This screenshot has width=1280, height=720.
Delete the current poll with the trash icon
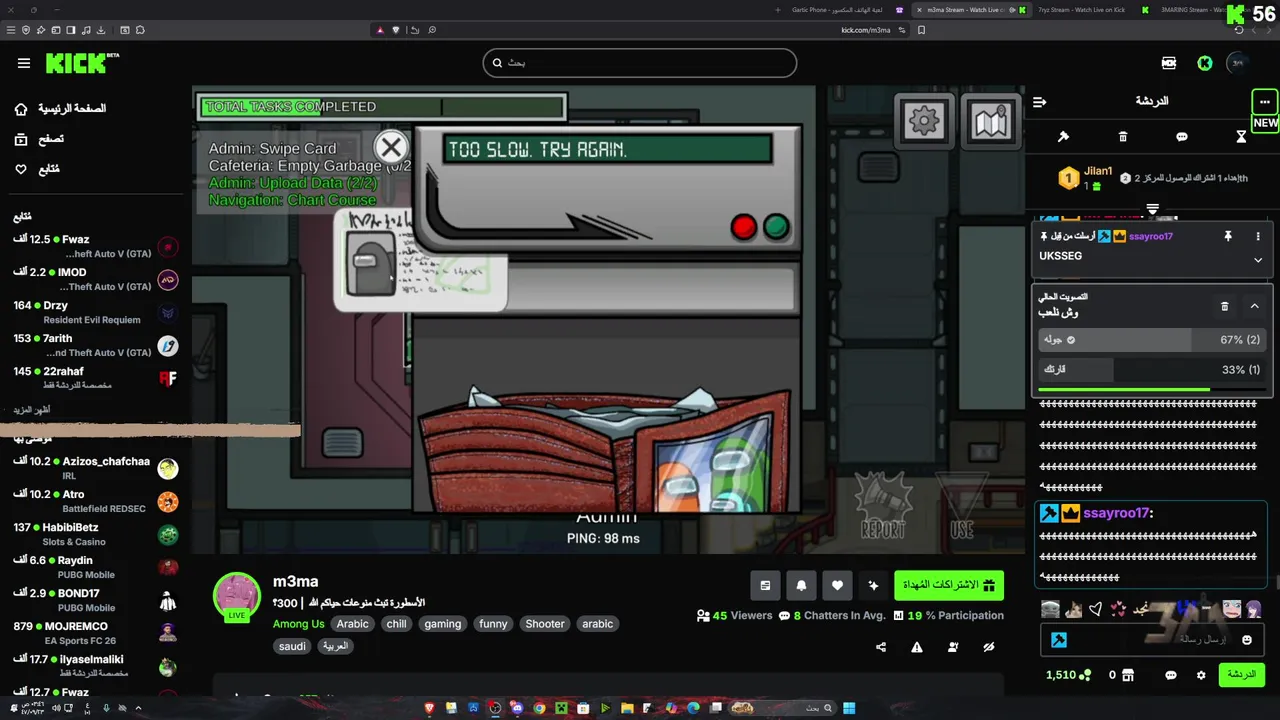click(x=1224, y=306)
